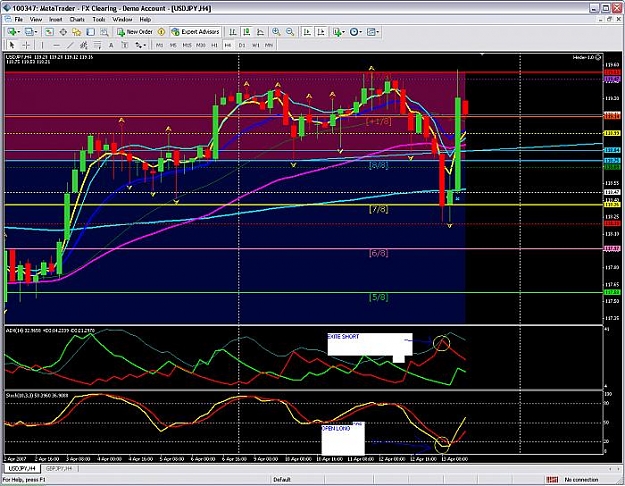Expand the Indicators dropdown arrow

click(344, 32)
